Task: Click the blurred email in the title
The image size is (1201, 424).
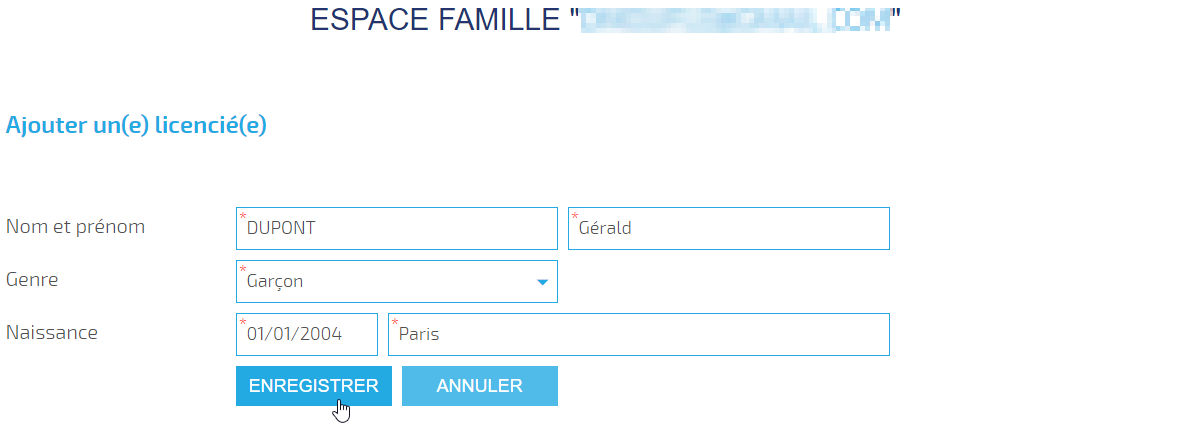Action: point(736,20)
